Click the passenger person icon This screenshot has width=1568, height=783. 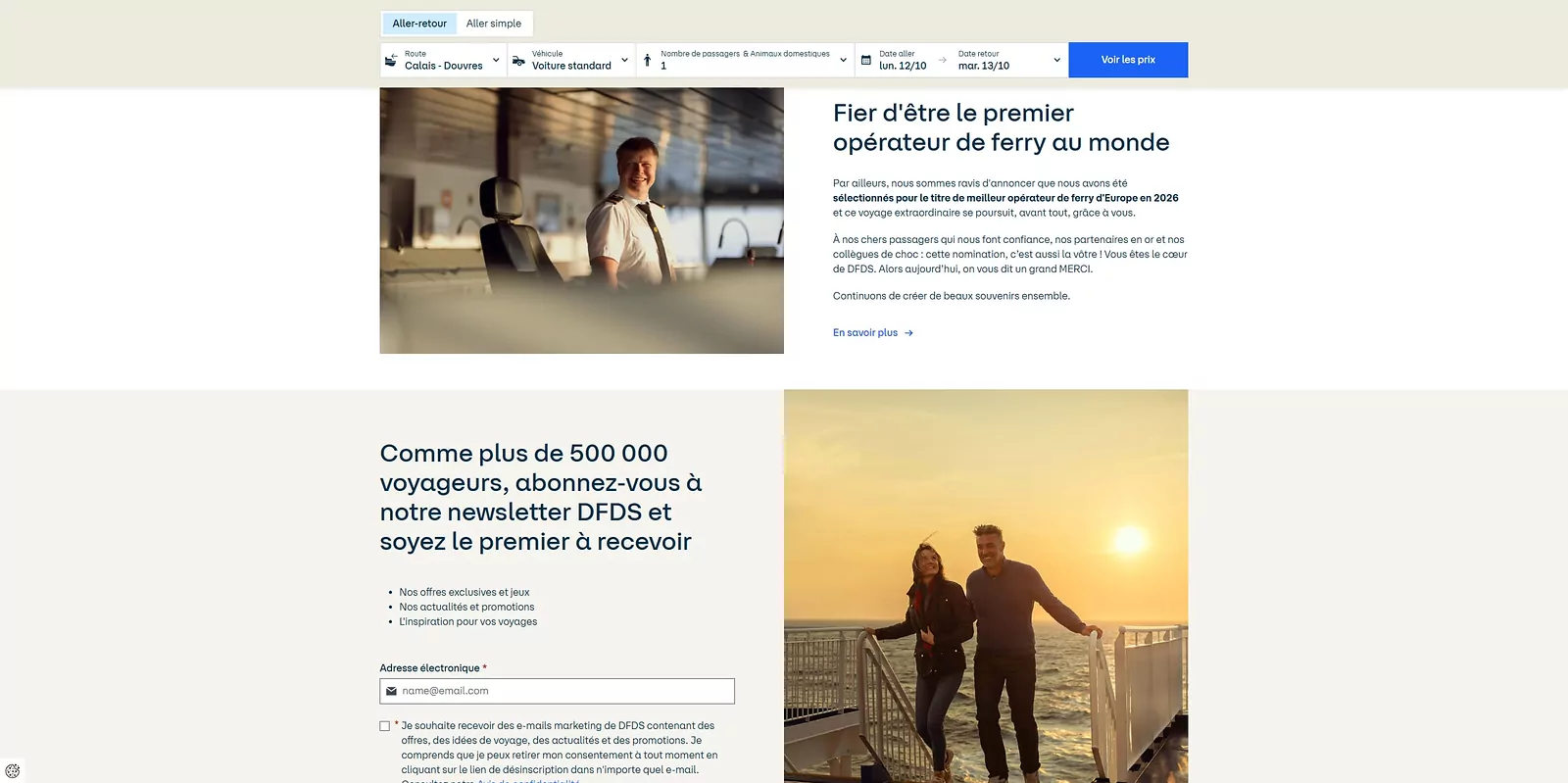(x=647, y=61)
